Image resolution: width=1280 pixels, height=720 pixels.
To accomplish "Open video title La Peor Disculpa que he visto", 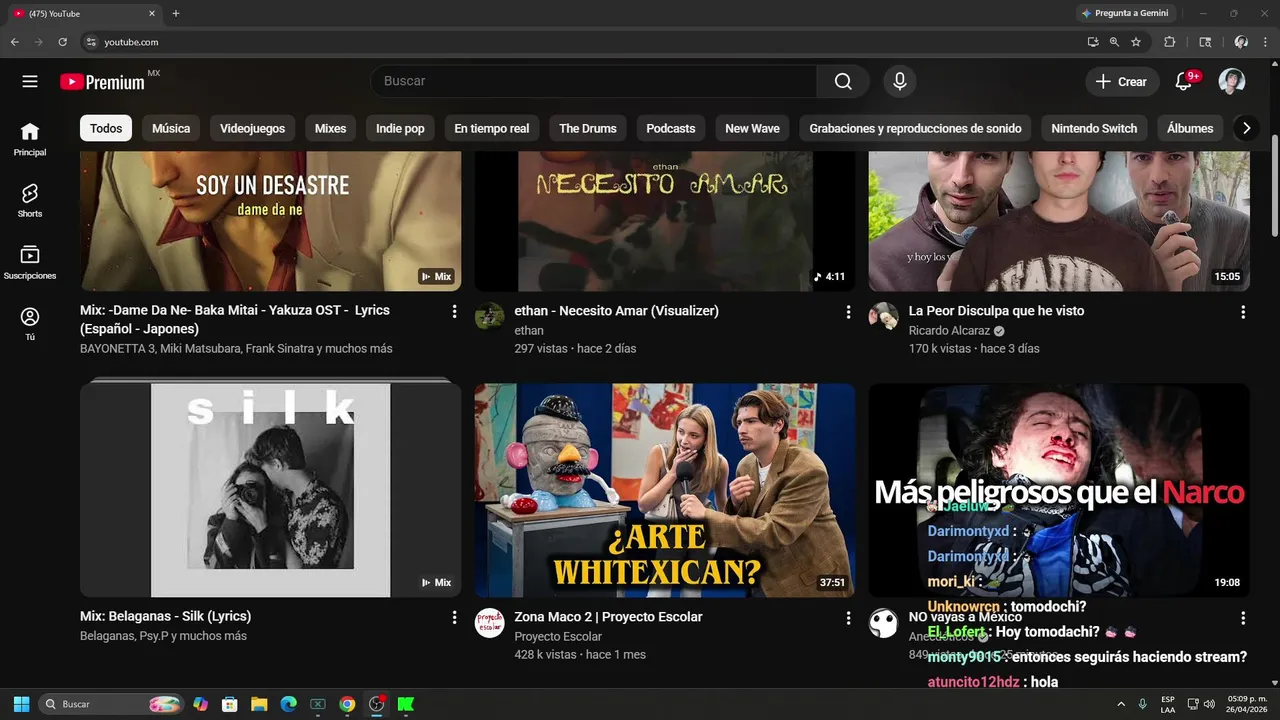I will [x=996, y=311].
